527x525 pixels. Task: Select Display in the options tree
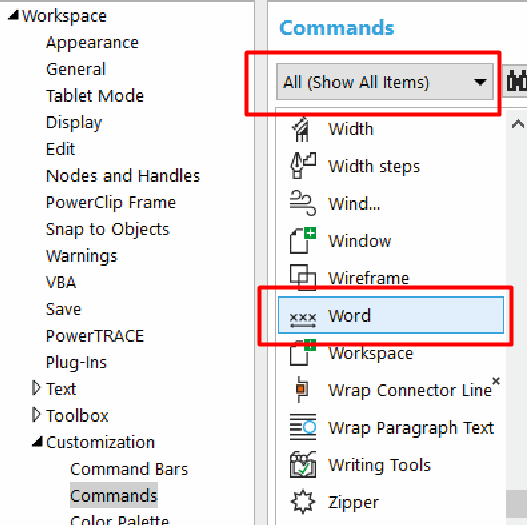74,123
